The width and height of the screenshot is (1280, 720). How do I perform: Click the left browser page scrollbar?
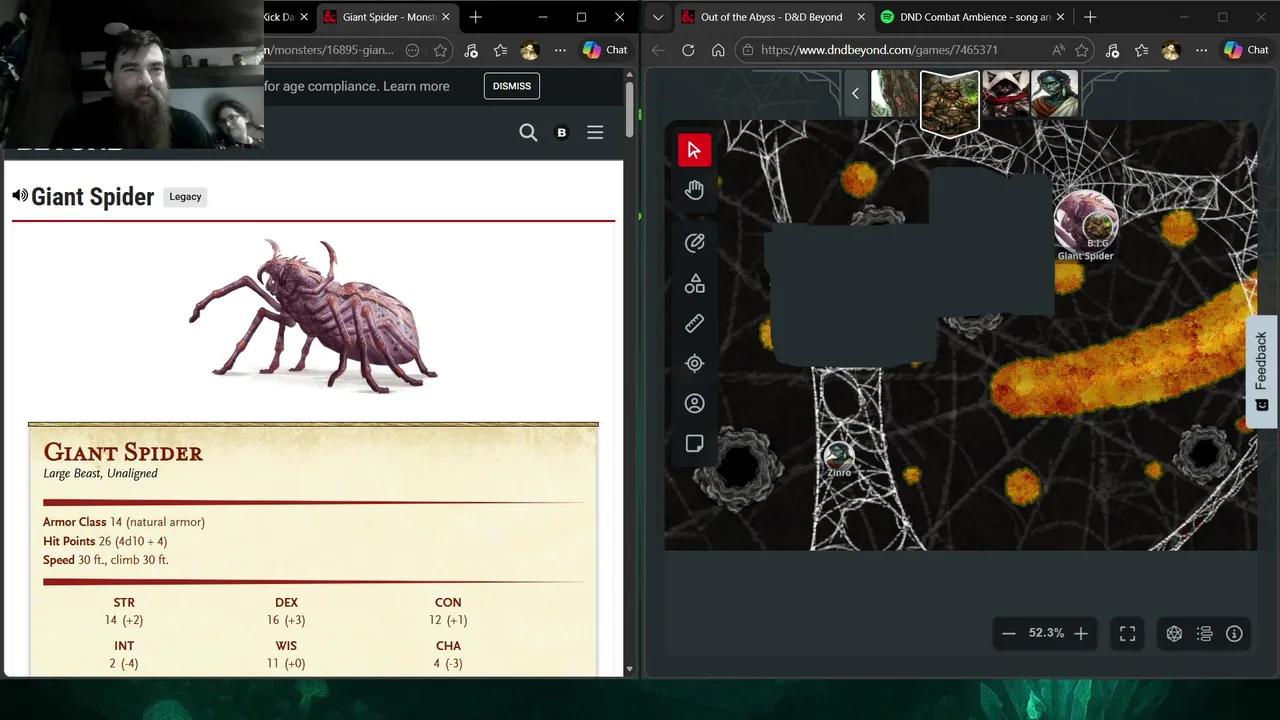629,110
